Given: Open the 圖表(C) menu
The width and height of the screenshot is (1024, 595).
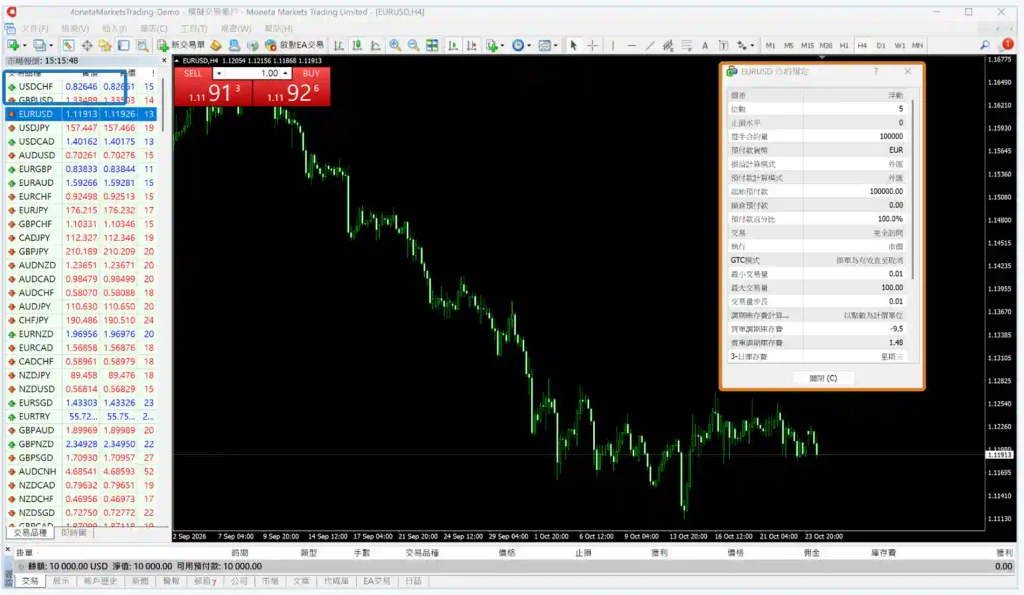Looking at the screenshot, I should tap(153, 29).
